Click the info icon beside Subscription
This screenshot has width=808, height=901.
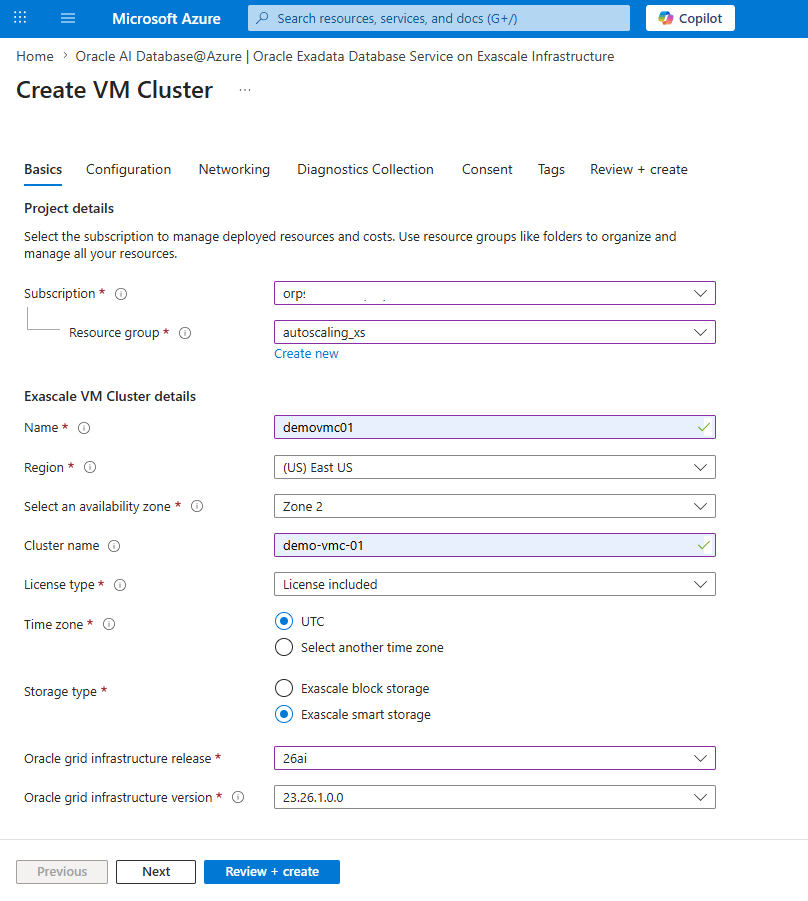[x=120, y=293]
